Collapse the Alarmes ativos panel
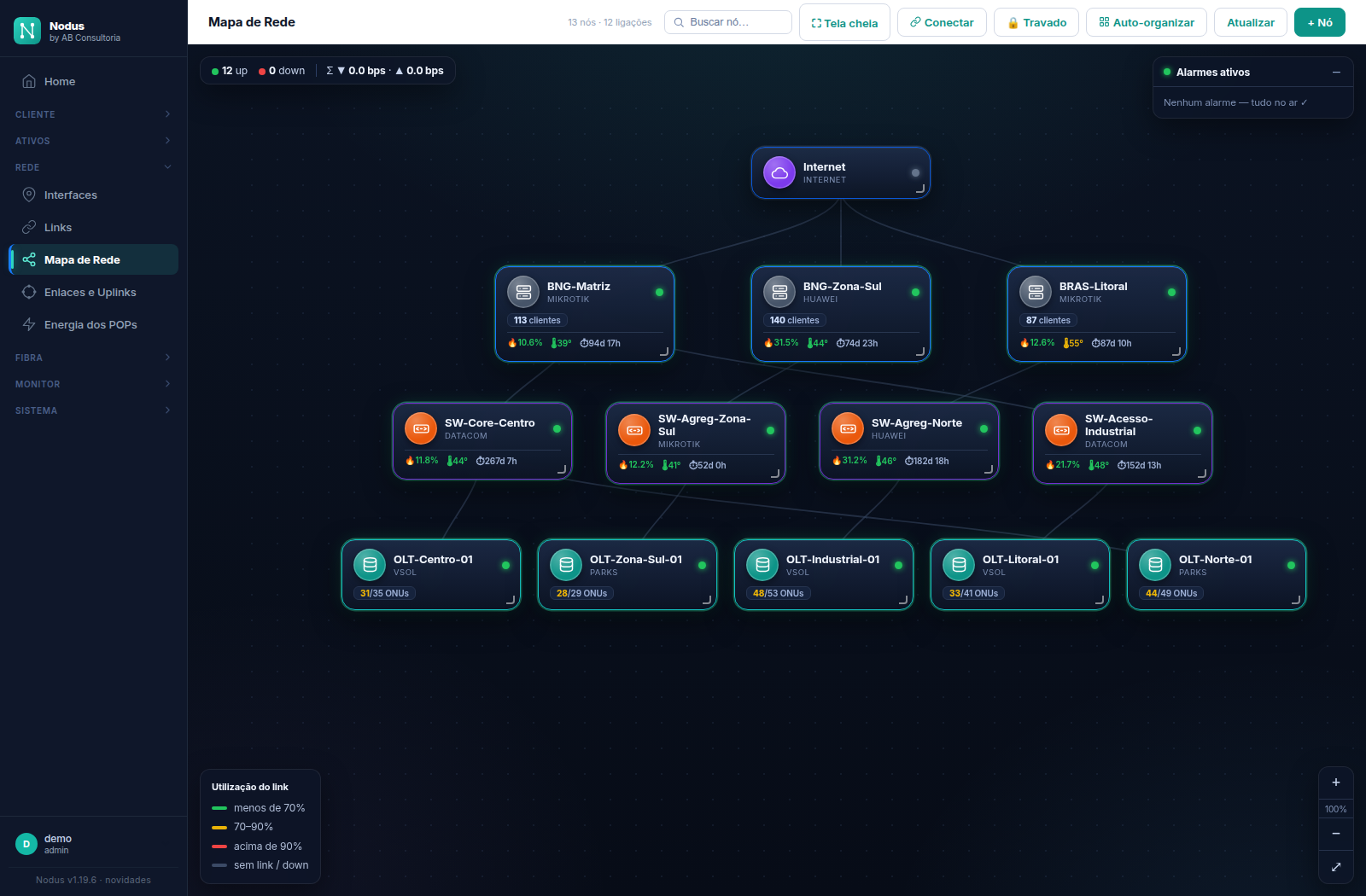This screenshot has height=896, width=1366. point(1336,73)
